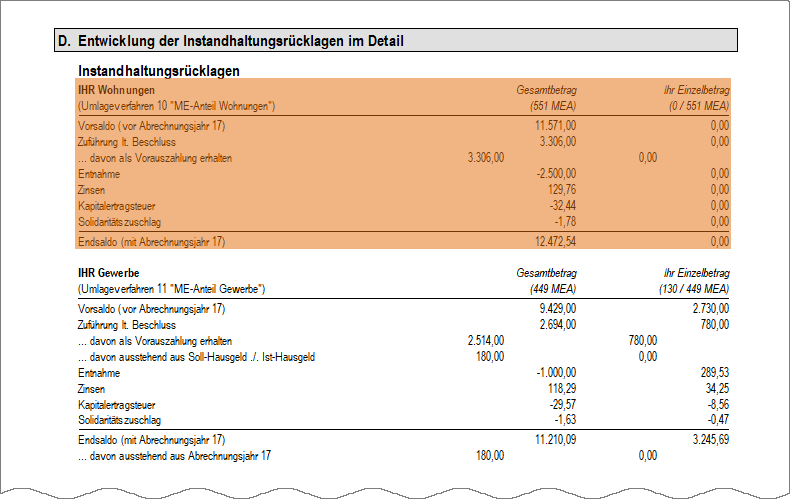Click the IHR Wohnungen heading
The width and height of the screenshot is (790, 500).
[x=116, y=90]
